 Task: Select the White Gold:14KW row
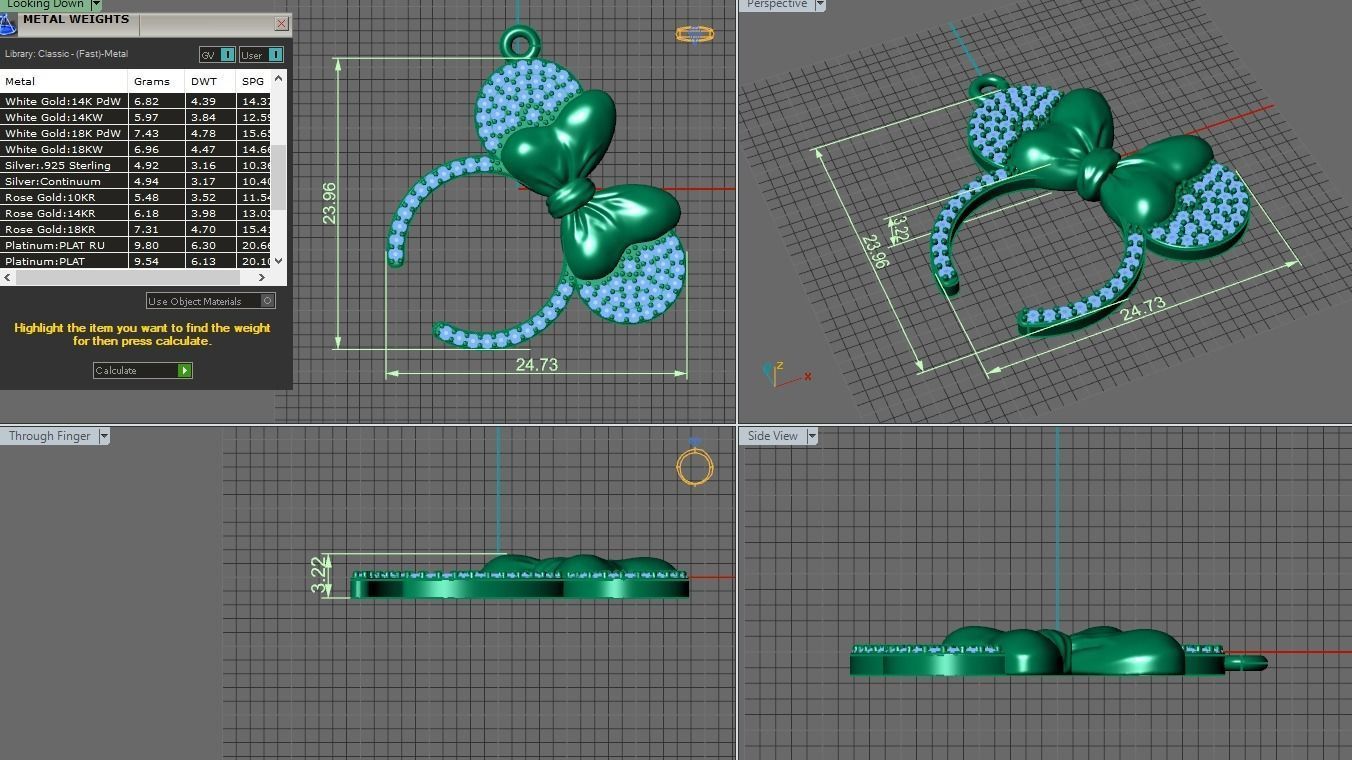point(135,117)
